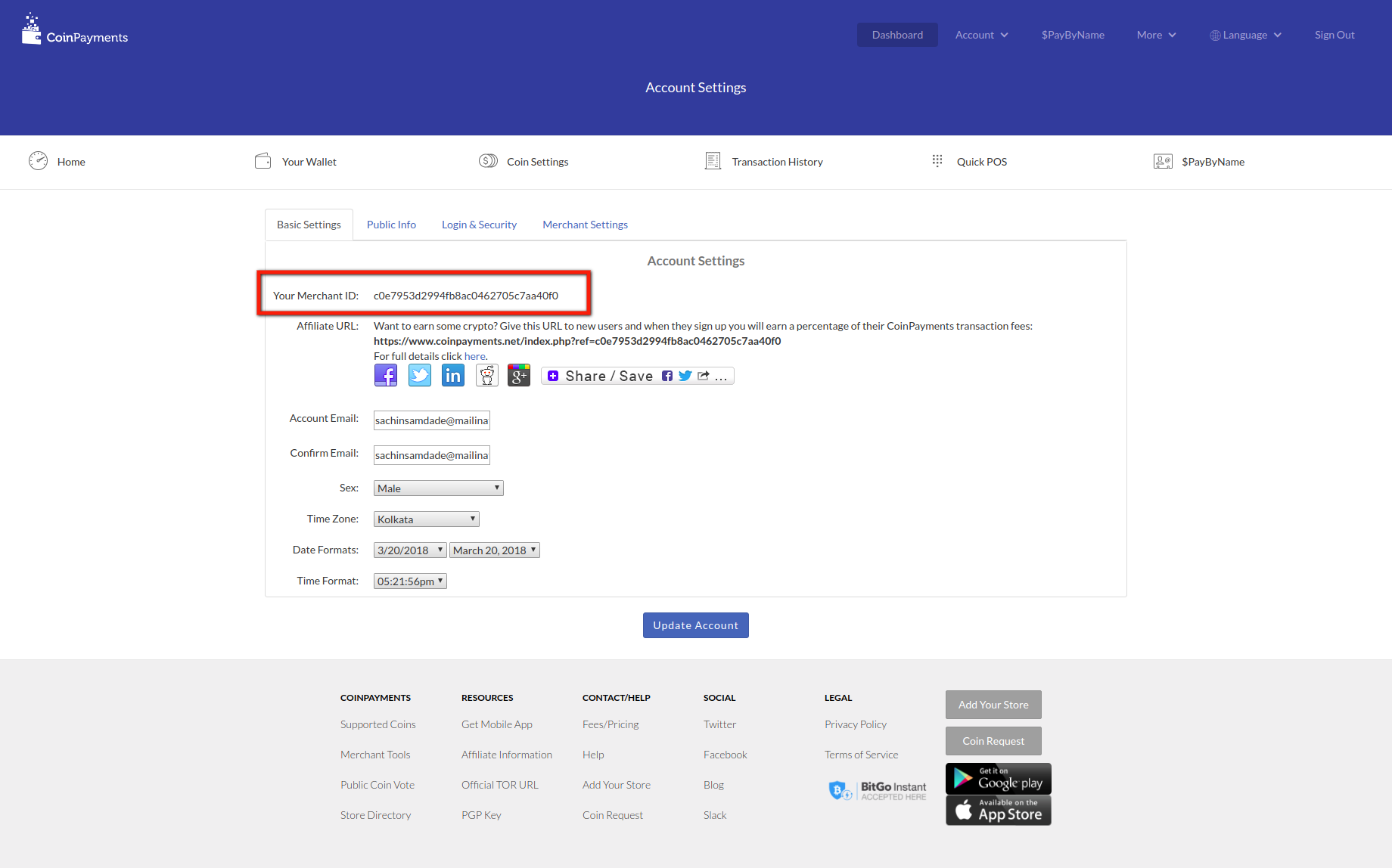Switch to the Public Info tab
Screen dimensions: 1392x868
(x=391, y=225)
